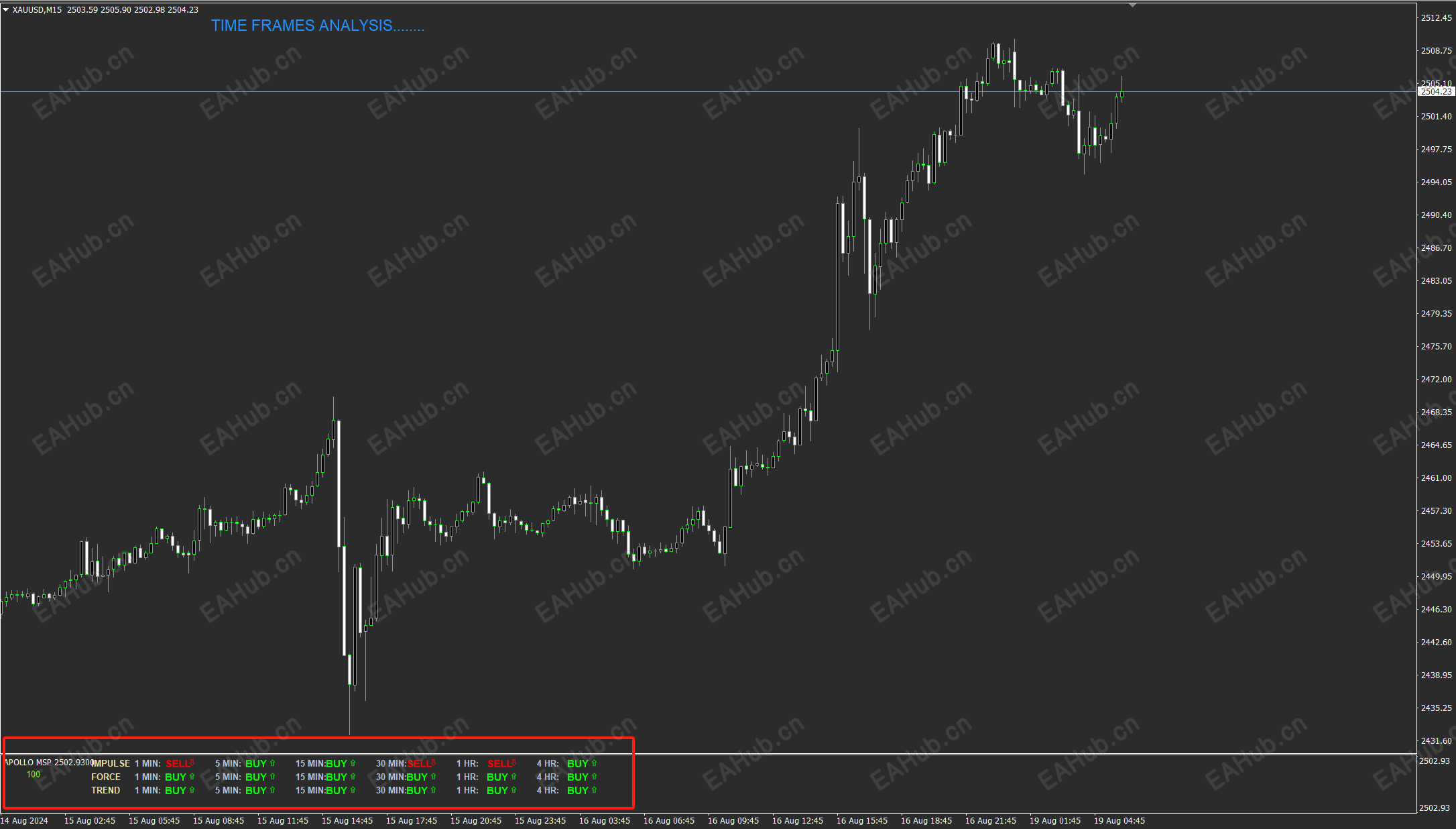Click the IMPULSE row label
This screenshot has height=829, width=1456.
(111, 763)
